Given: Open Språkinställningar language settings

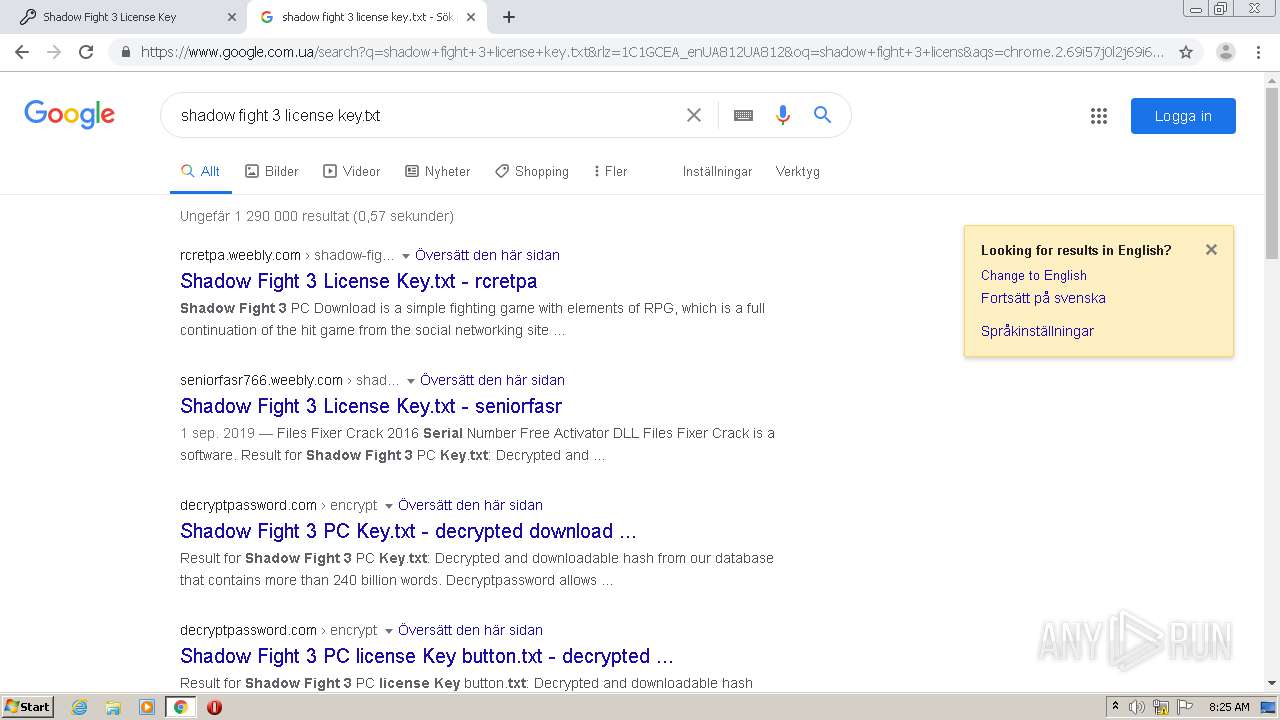Looking at the screenshot, I should coord(1037,331).
